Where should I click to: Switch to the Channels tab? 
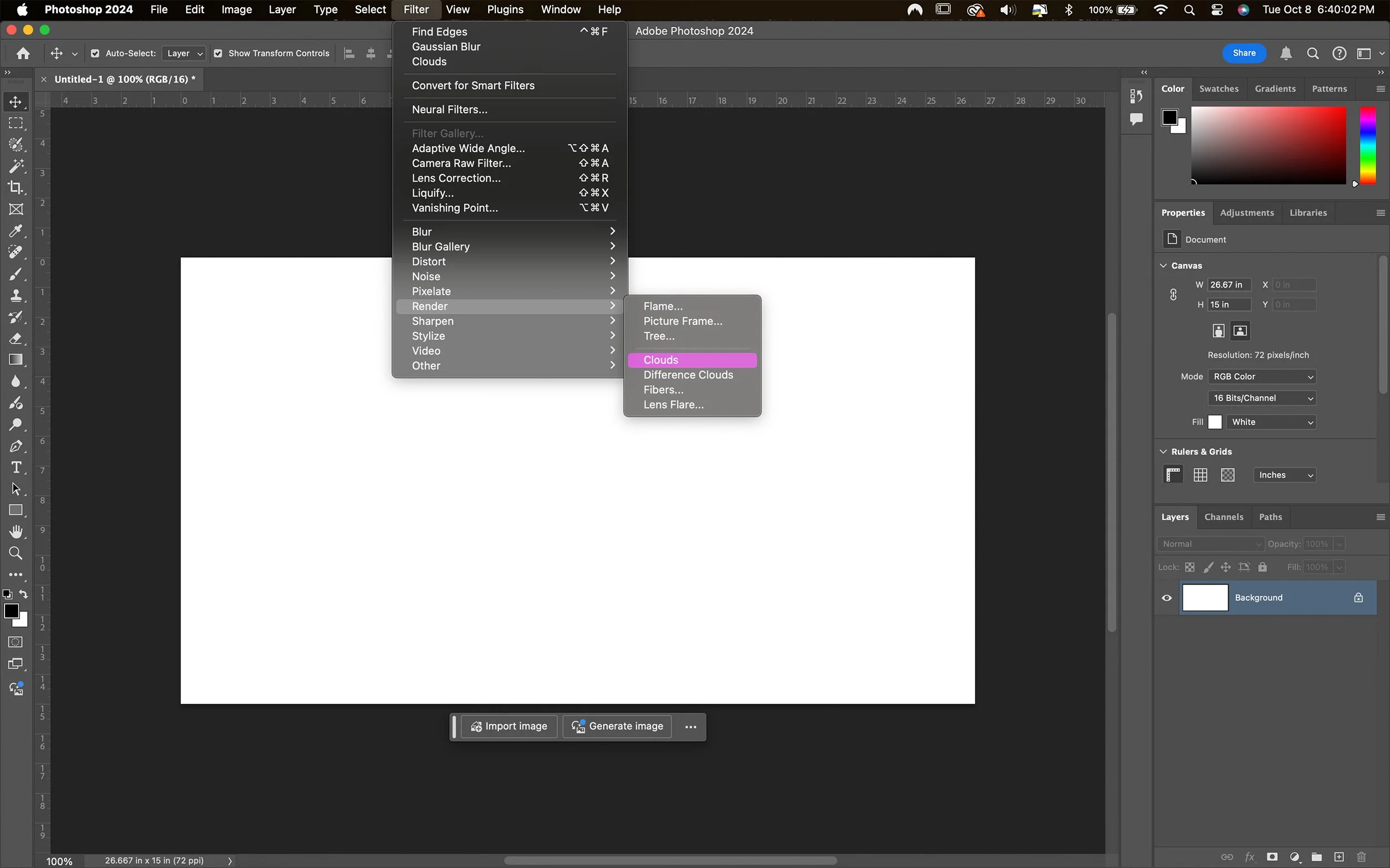(1223, 517)
